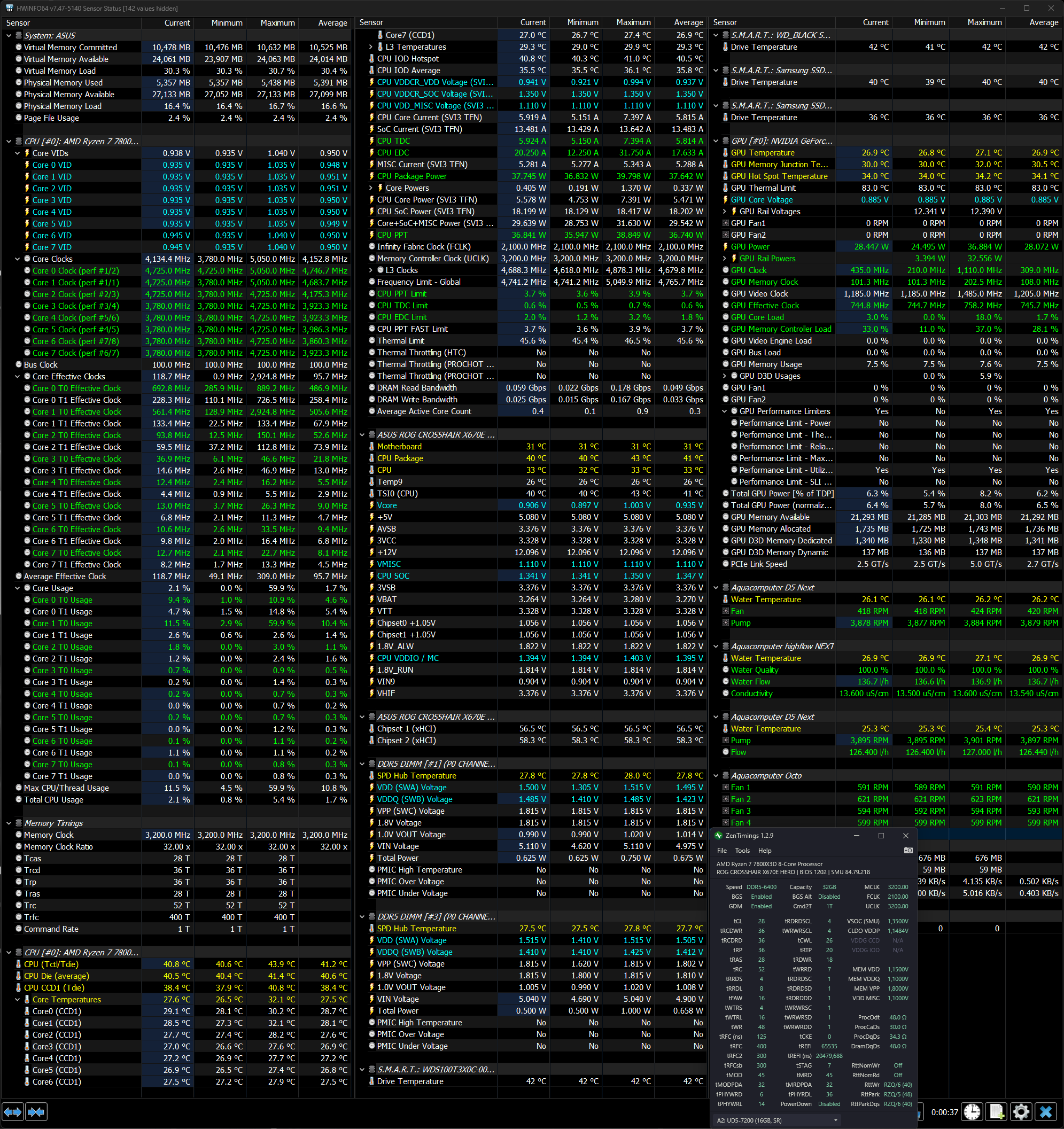This screenshot has width=1064, height=1129.
Task: Open ZenTimings File menu
Action: [x=721, y=850]
